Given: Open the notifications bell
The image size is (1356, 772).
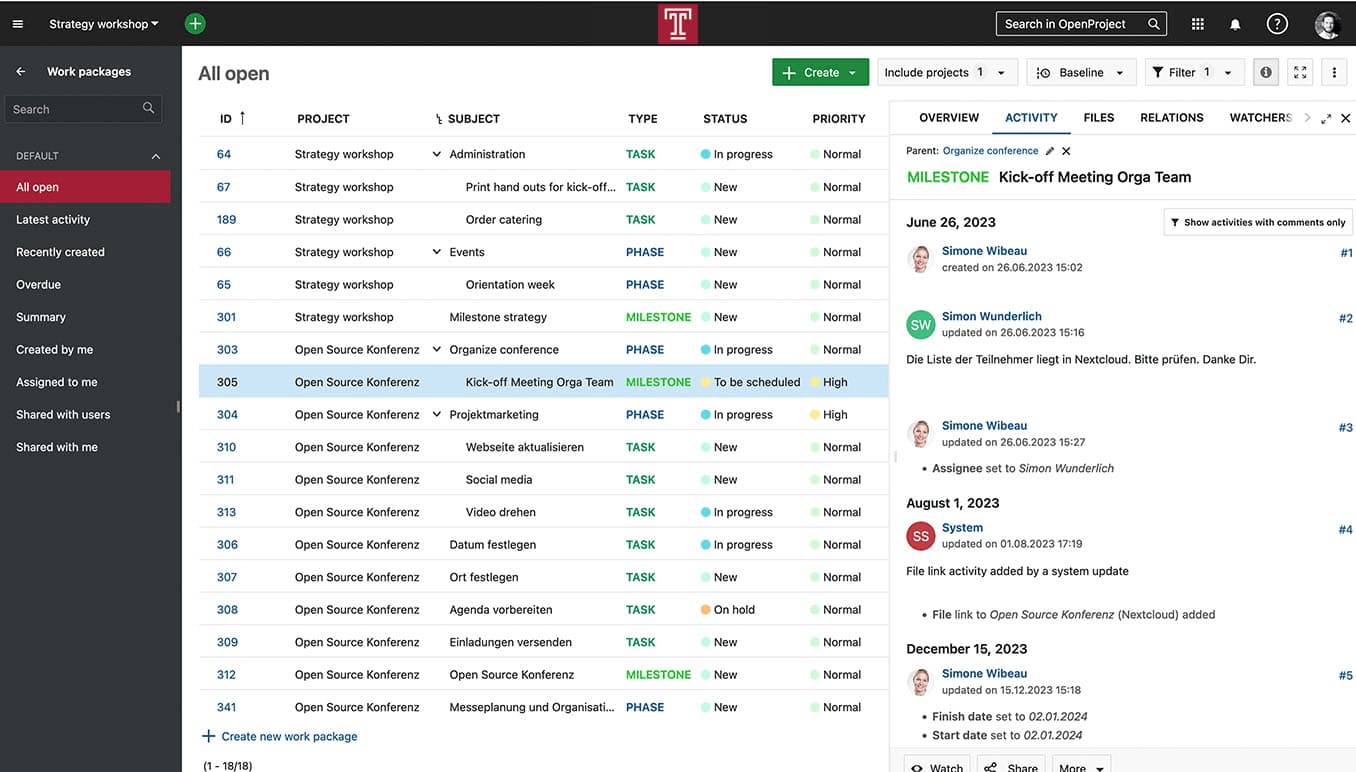Looking at the screenshot, I should [x=1235, y=24].
